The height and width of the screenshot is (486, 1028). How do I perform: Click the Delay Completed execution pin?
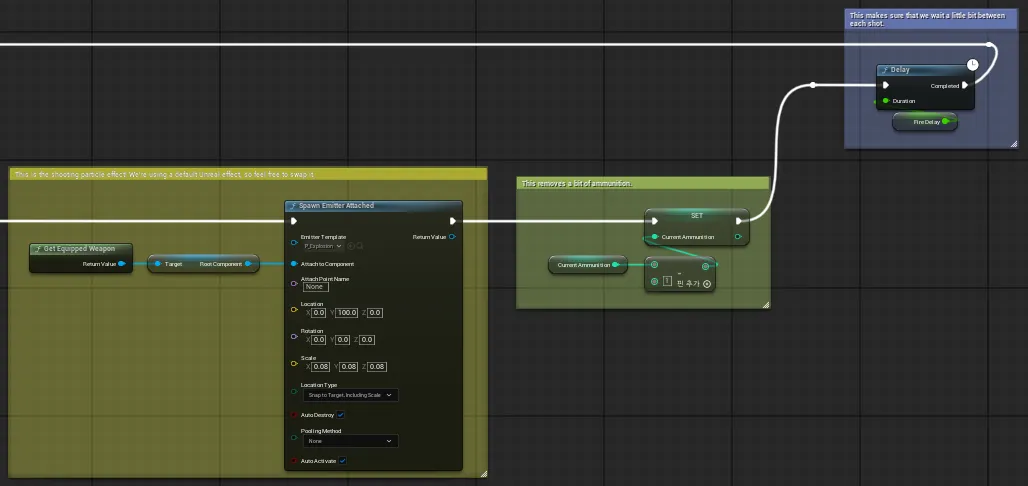click(x=964, y=85)
